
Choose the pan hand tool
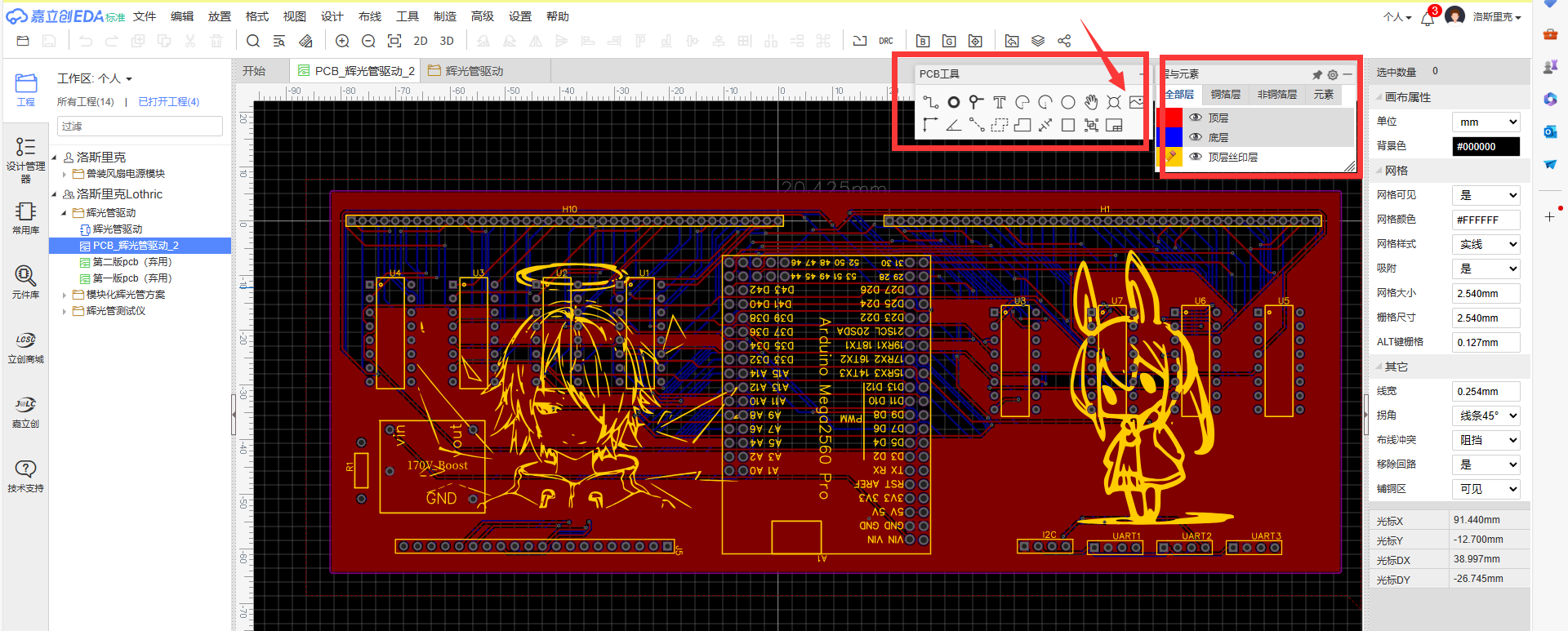(x=1091, y=102)
